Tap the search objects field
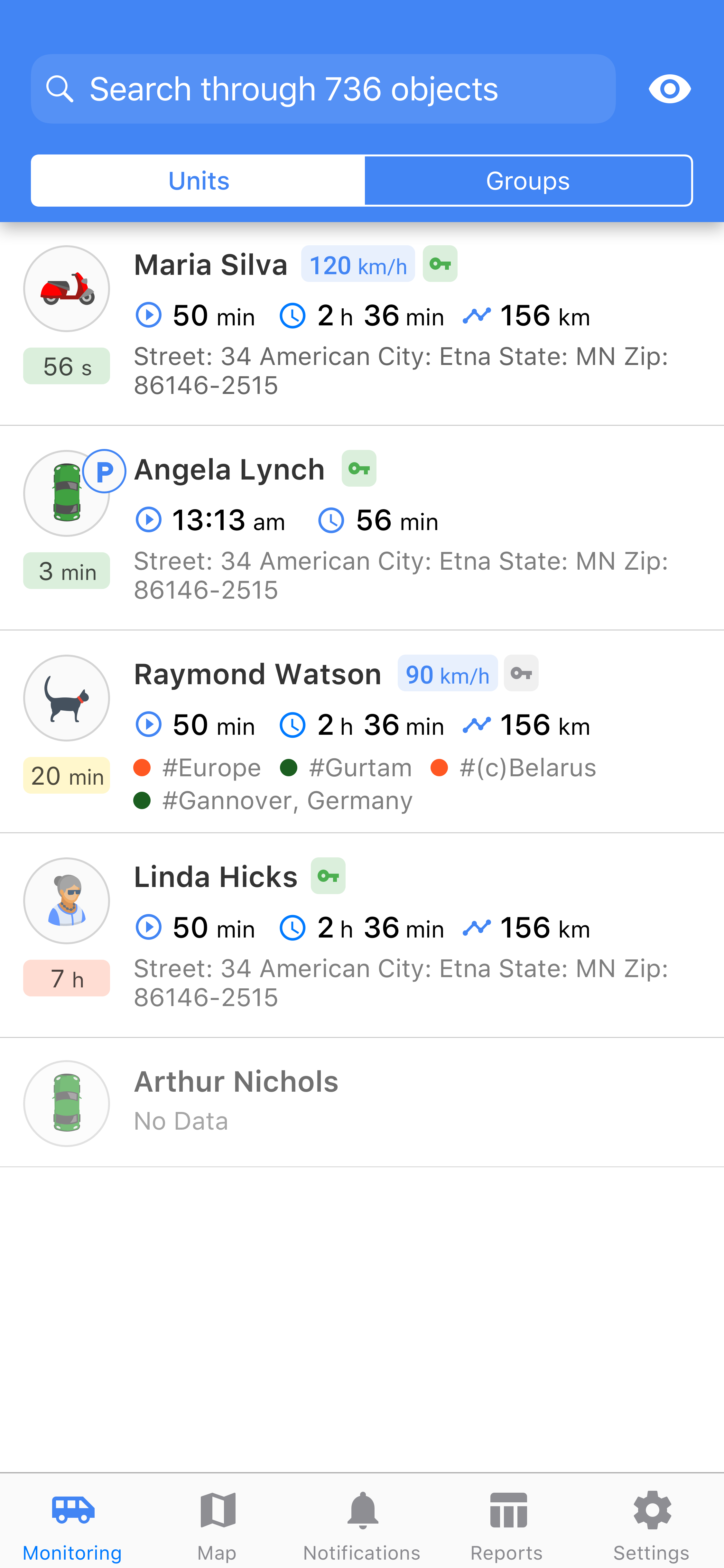724x1568 pixels. point(323,89)
